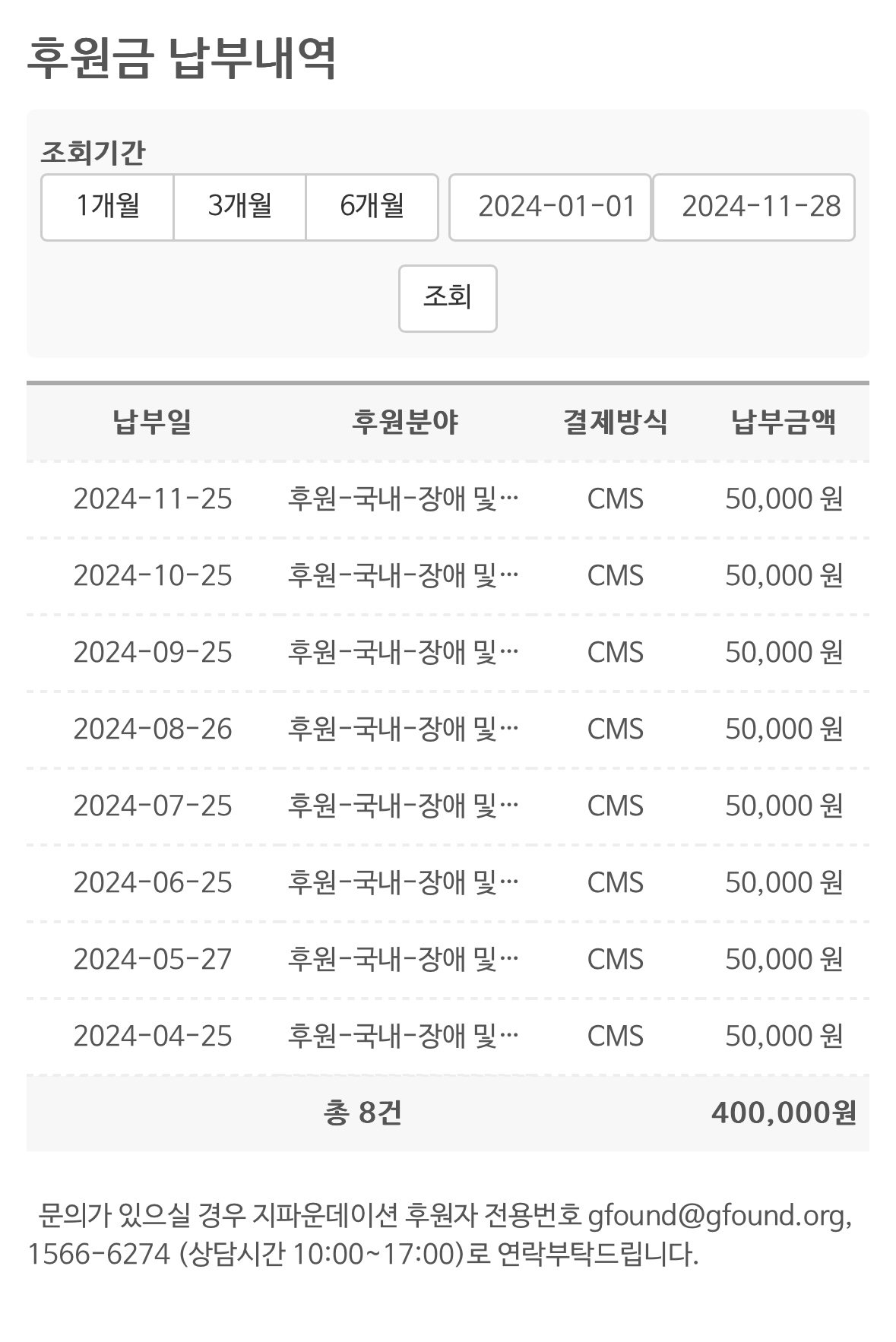The height and width of the screenshot is (1342, 896).
Task: Click the end date field 2024-11-28
Action: (754, 207)
